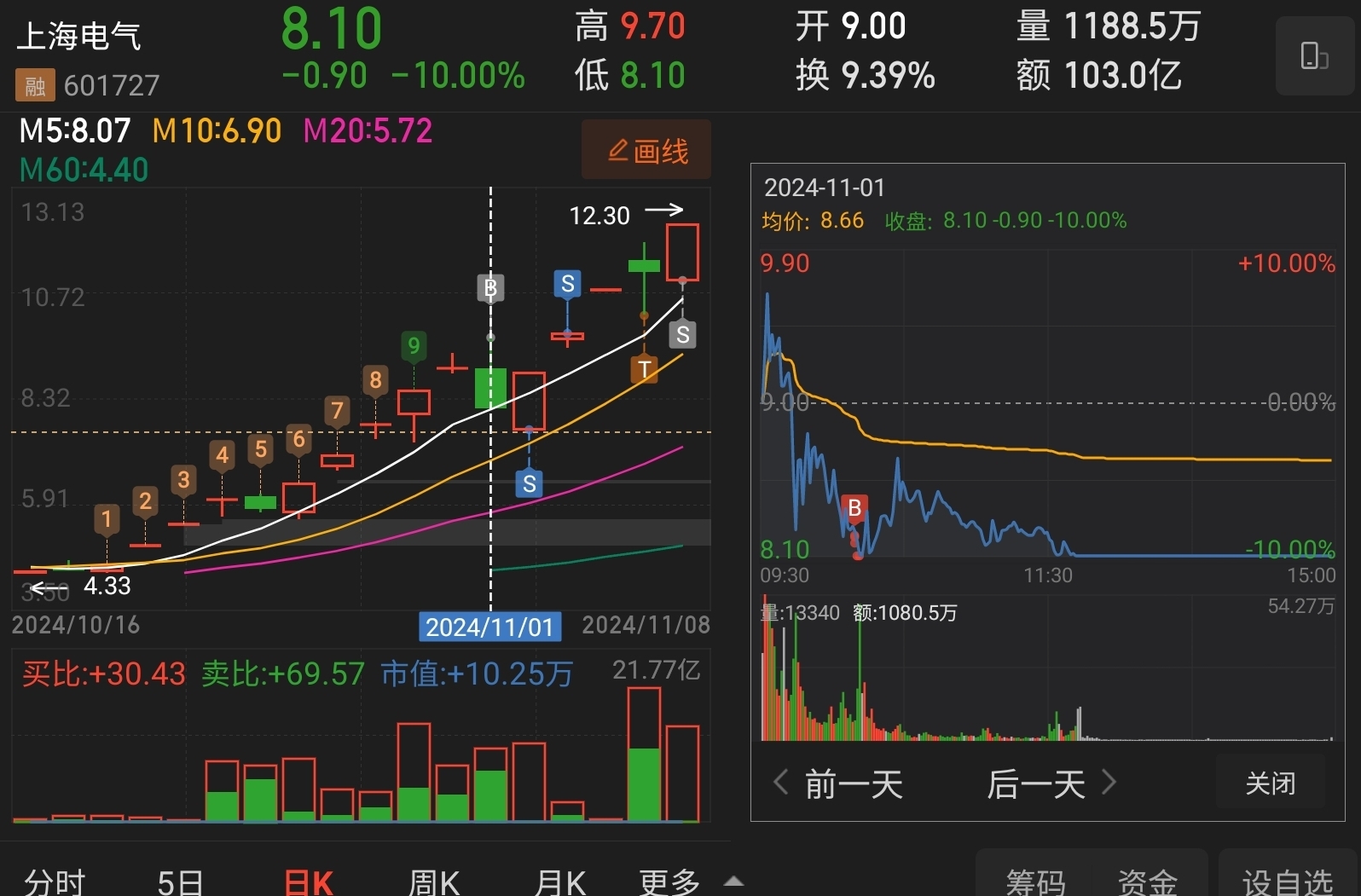Viewport: 1361px width, 896px height.
Task: Tap the latest red candlestick near 12.30
Action: point(682,252)
